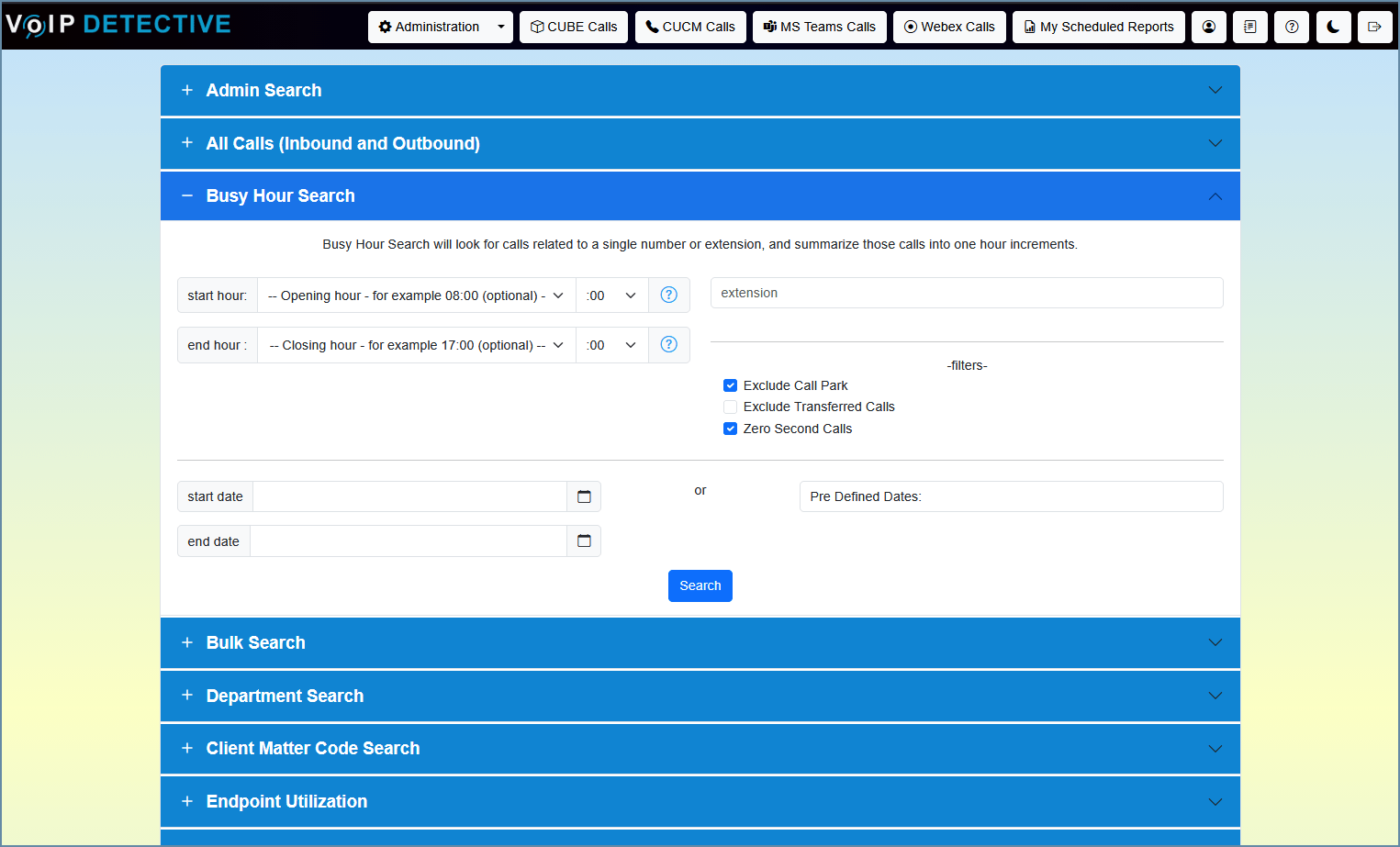
Task: Expand Department Search chevron
Action: (x=1215, y=696)
